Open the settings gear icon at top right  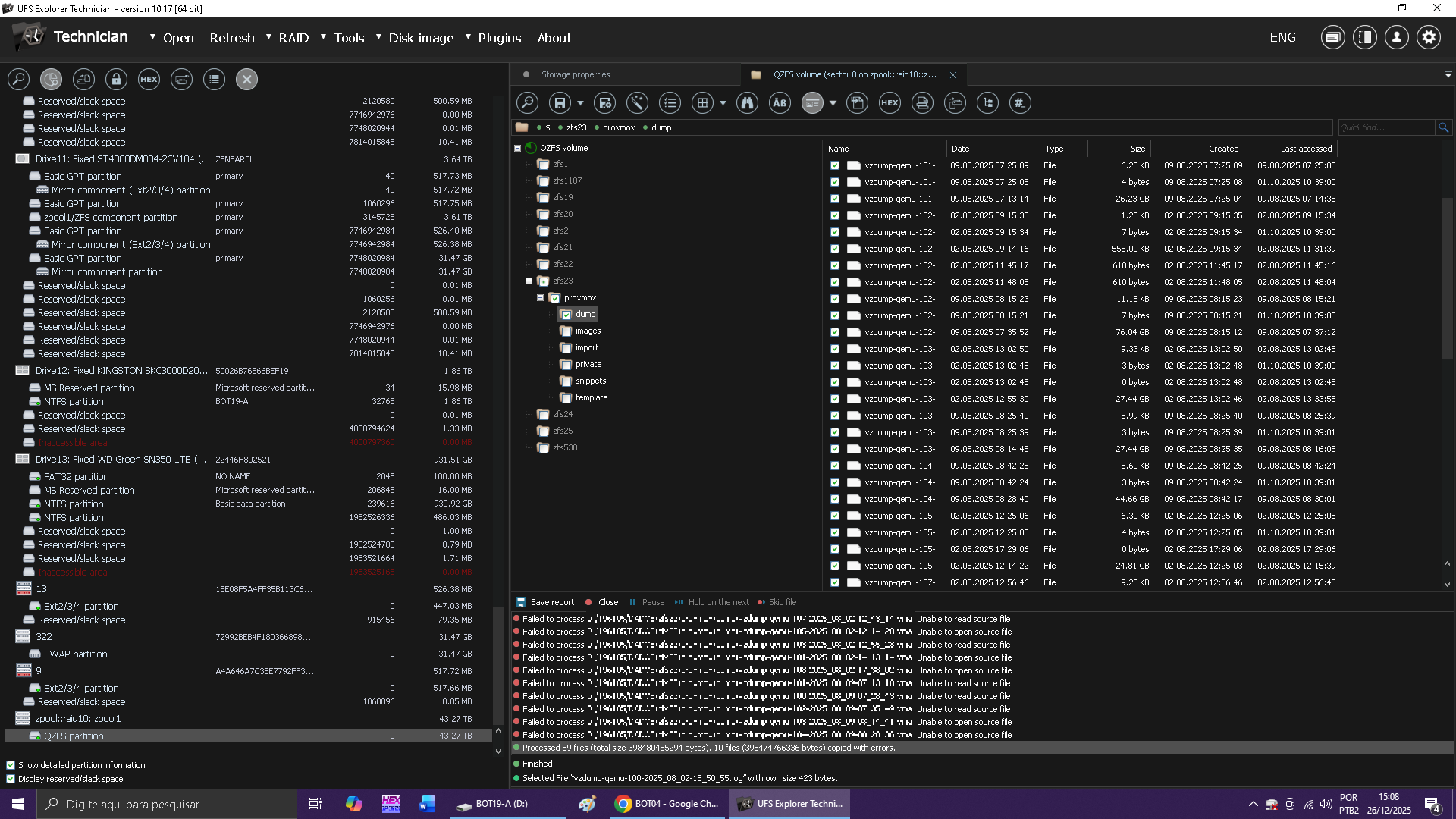coord(1429,38)
